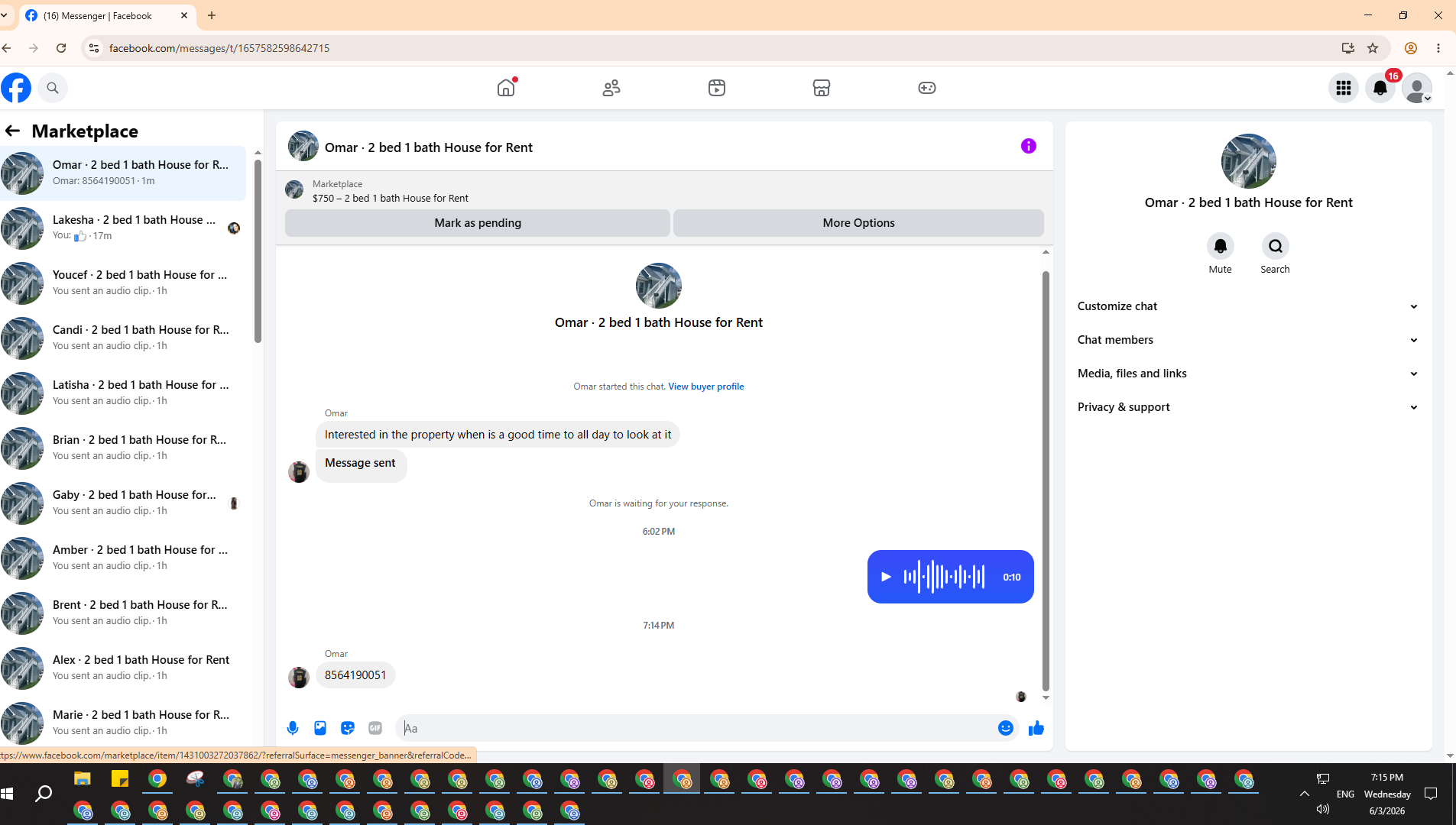Send a thumbs-up like
The image size is (1456, 825).
pyautogui.click(x=1036, y=728)
